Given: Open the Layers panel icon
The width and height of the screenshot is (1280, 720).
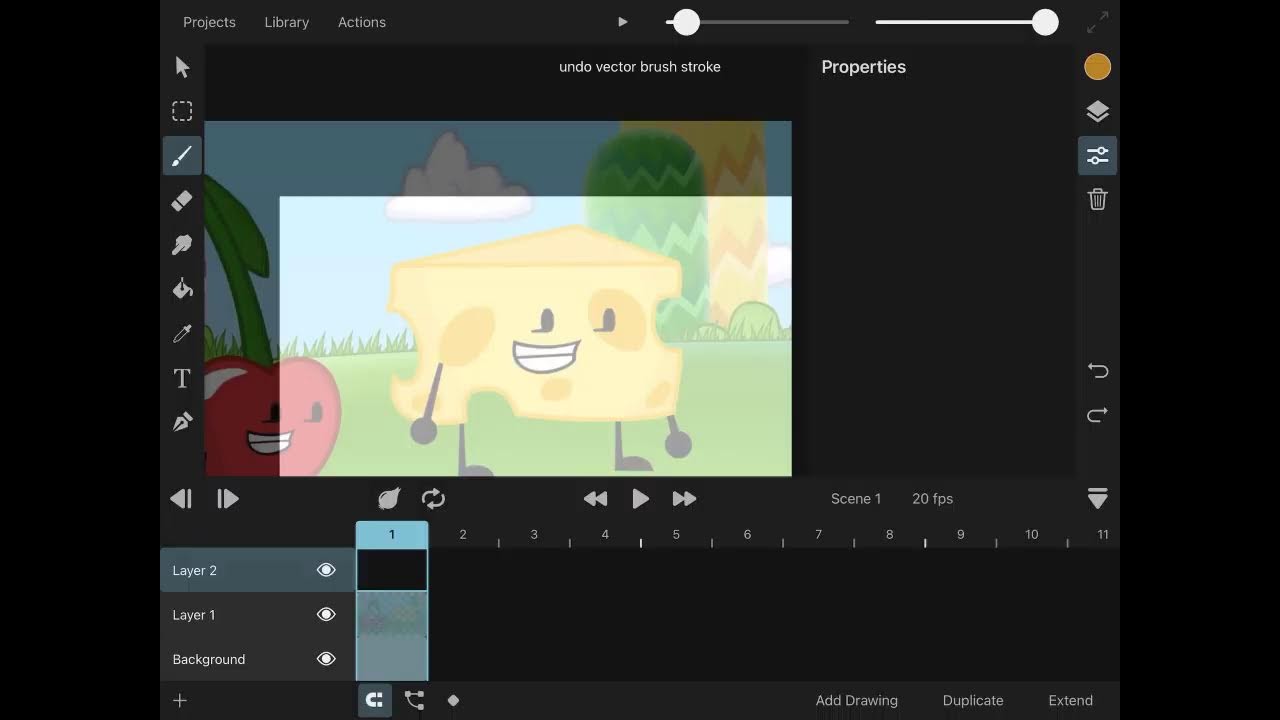Looking at the screenshot, I should coord(1098,111).
